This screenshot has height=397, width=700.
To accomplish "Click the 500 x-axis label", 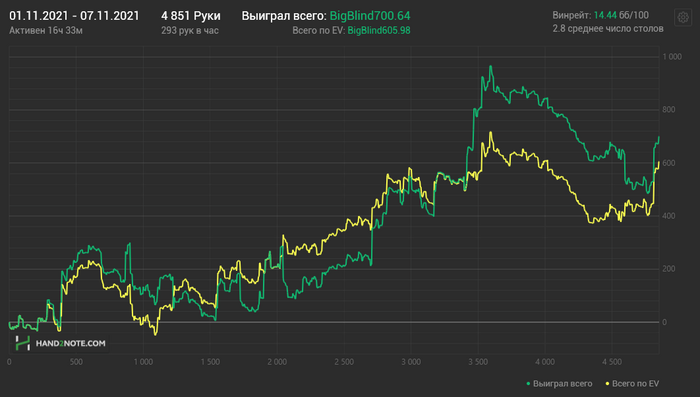I will click(76, 362).
